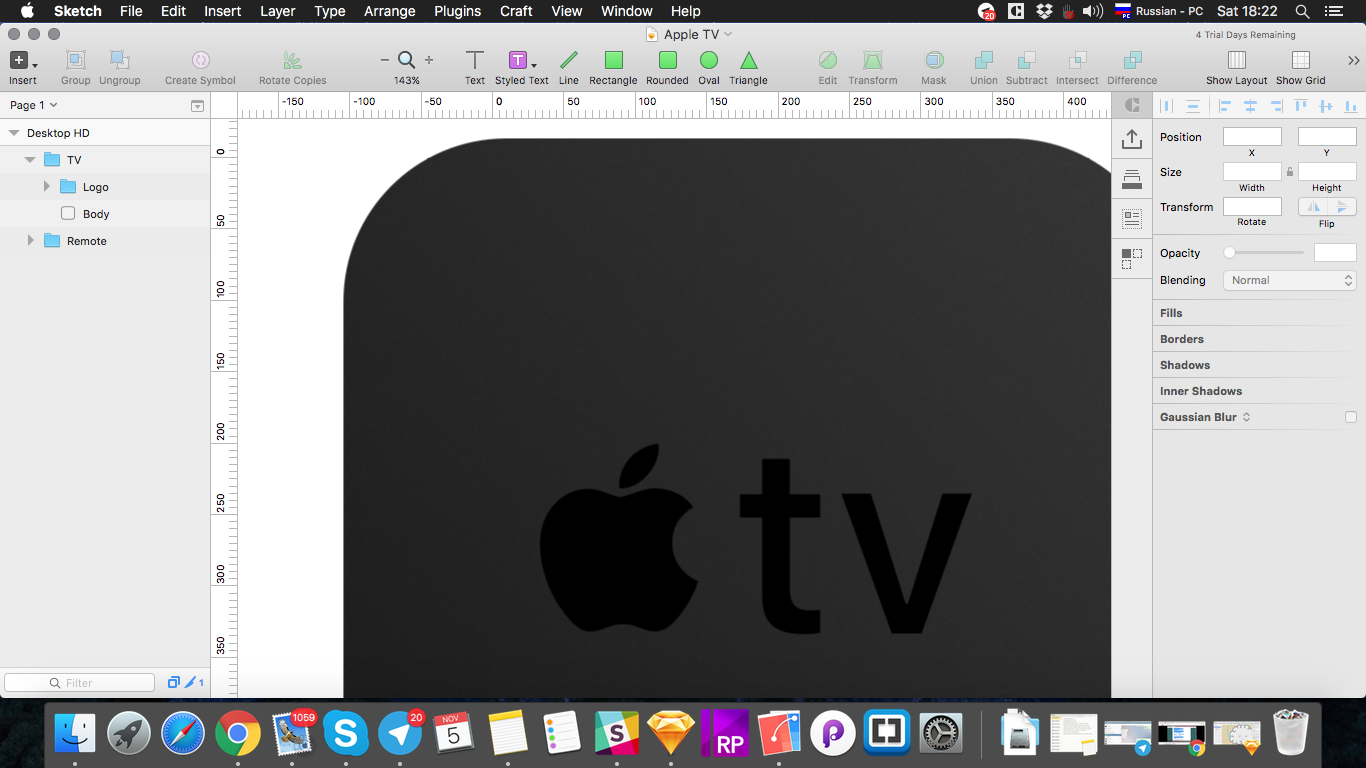The width and height of the screenshot is (1366, 768).
Task: Click the align left edges icon
Action: coord(1224,105)
